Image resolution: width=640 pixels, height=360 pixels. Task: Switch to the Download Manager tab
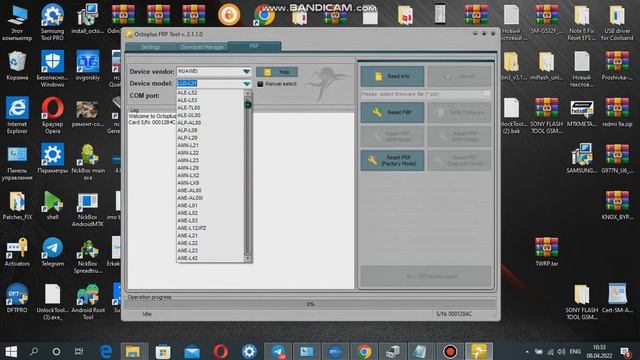click(202, 47)
